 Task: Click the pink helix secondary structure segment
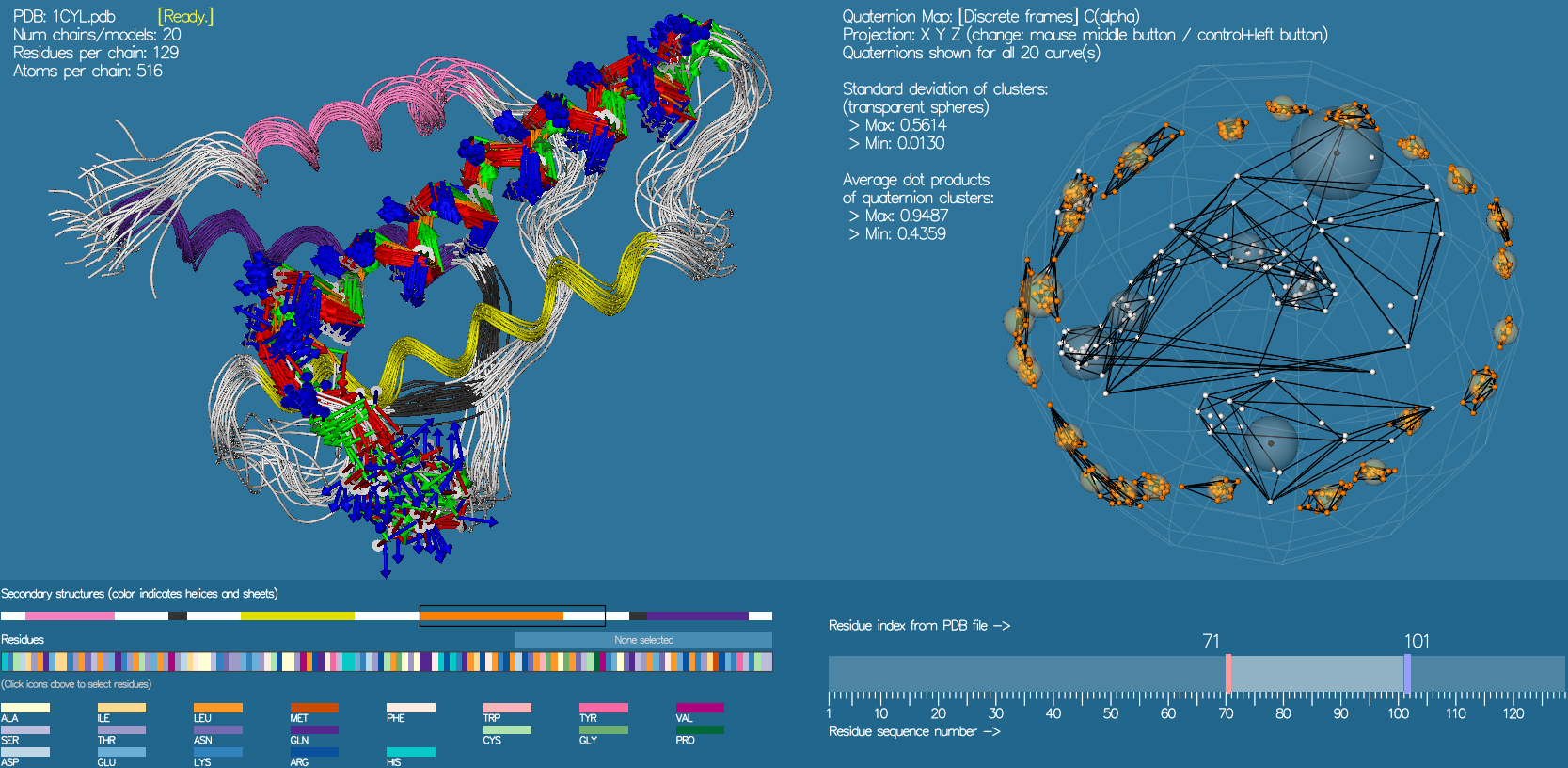coord(70,616)
